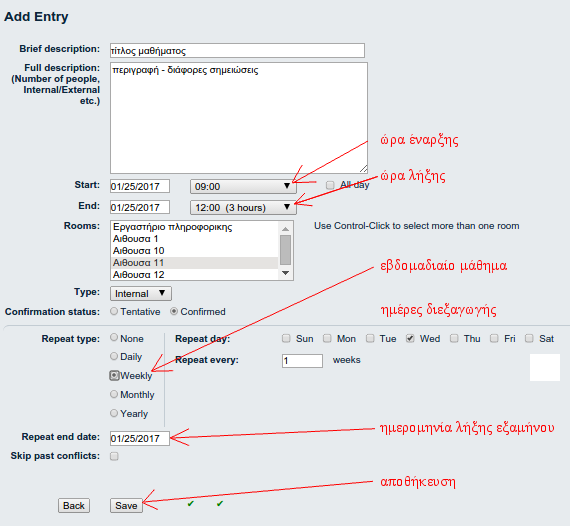
Task: Click the Brief description input field
Action: (x=237, y=51)
